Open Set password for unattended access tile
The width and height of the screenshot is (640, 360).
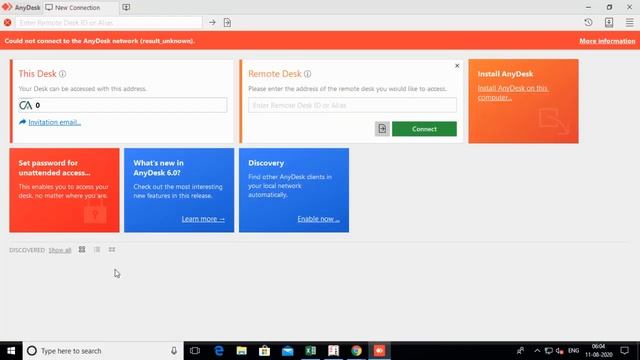point(64,190)
